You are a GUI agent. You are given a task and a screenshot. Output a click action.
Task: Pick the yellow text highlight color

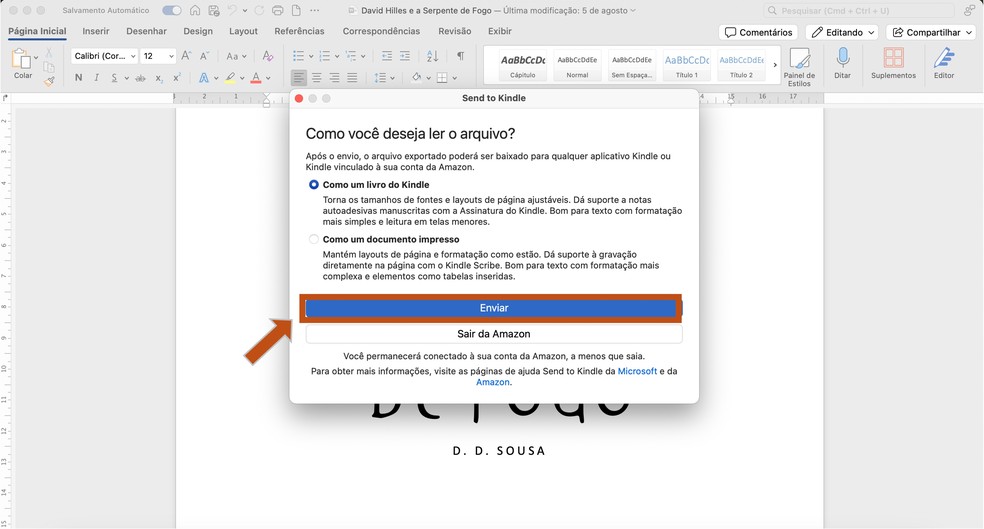pos(230,78)
